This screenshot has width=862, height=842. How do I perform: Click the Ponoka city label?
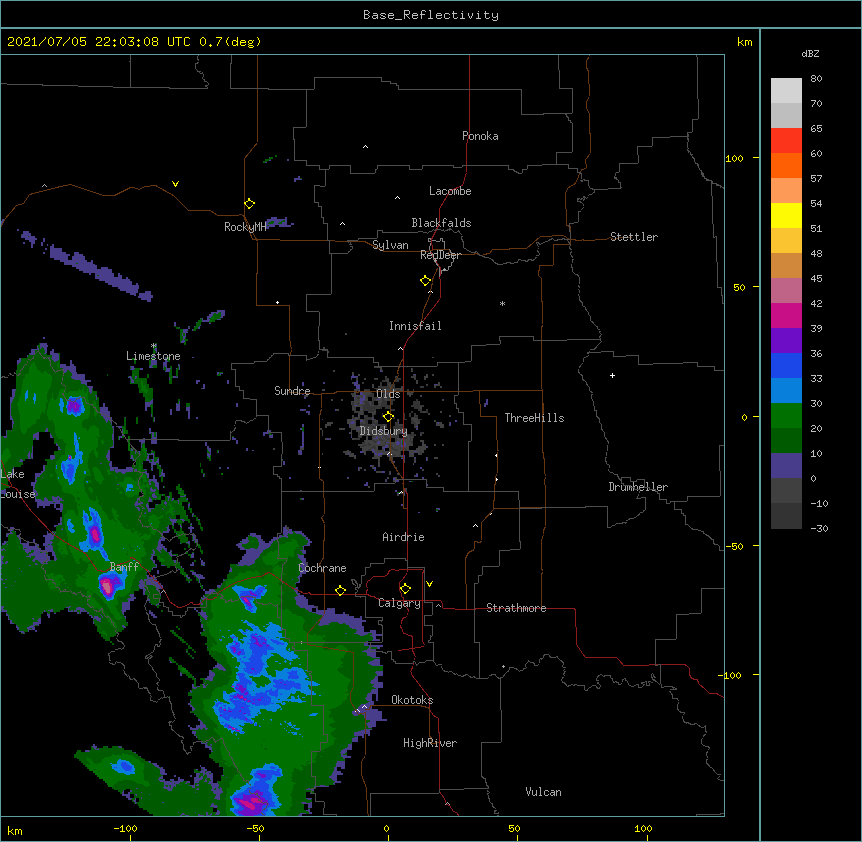click(x=480, y=136)
